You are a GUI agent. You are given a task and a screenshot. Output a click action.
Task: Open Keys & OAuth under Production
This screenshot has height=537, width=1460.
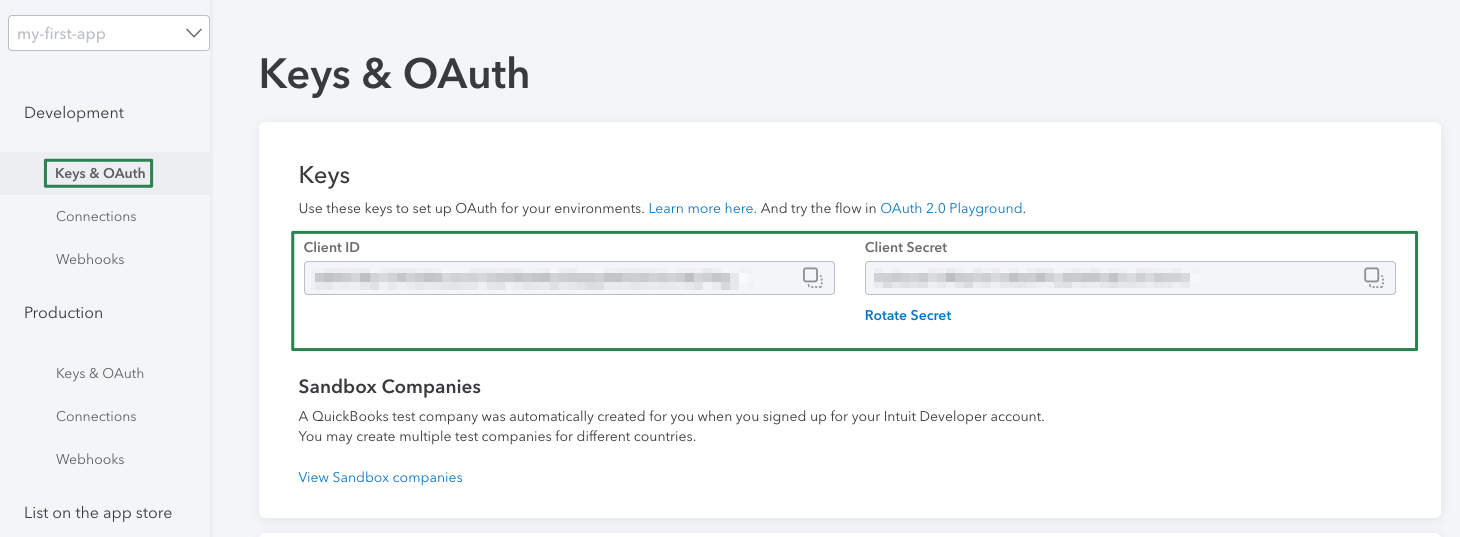point(100,374)
